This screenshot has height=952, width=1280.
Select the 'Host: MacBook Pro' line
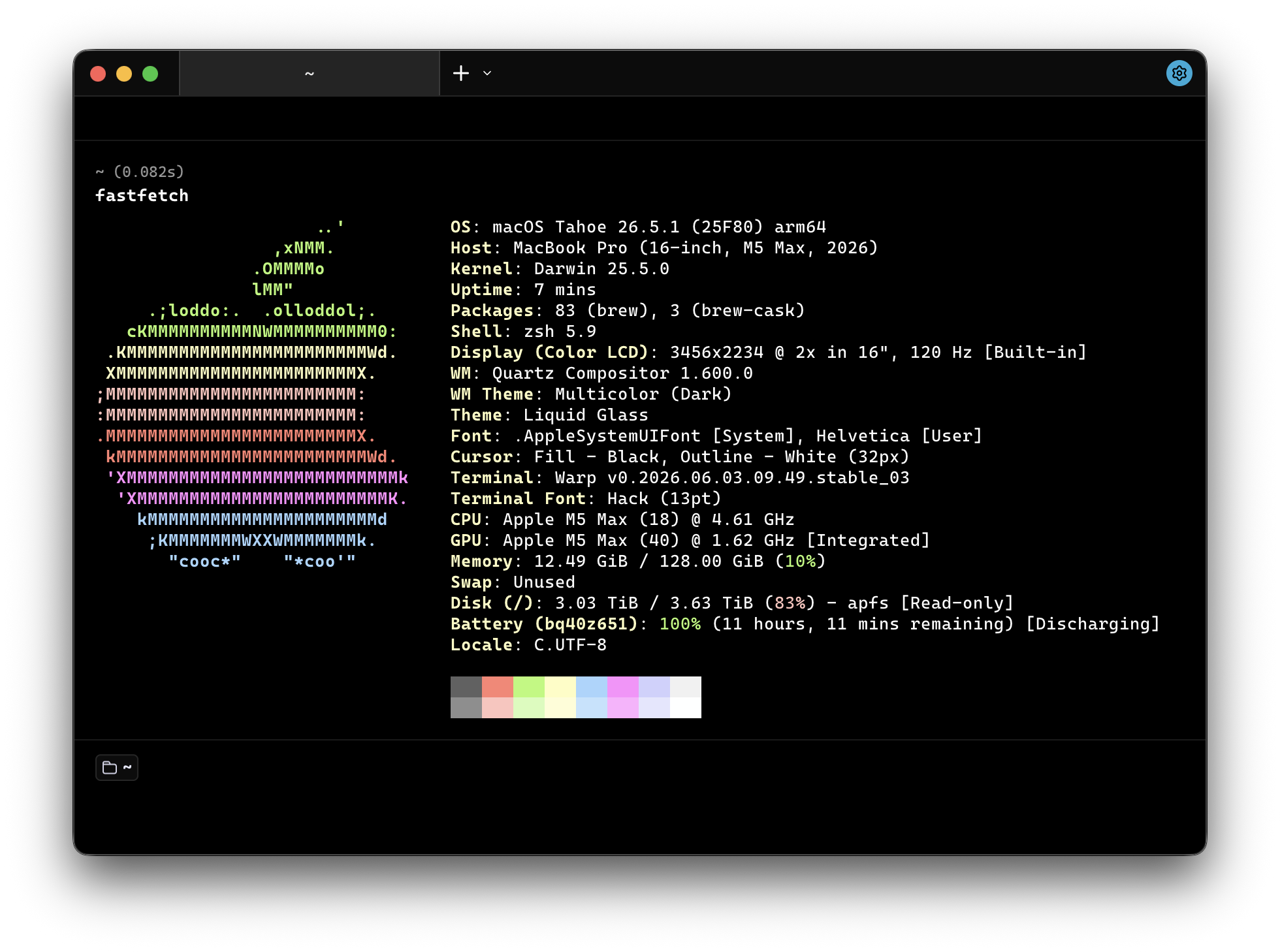pyautogui.click(x=664, y=247)
